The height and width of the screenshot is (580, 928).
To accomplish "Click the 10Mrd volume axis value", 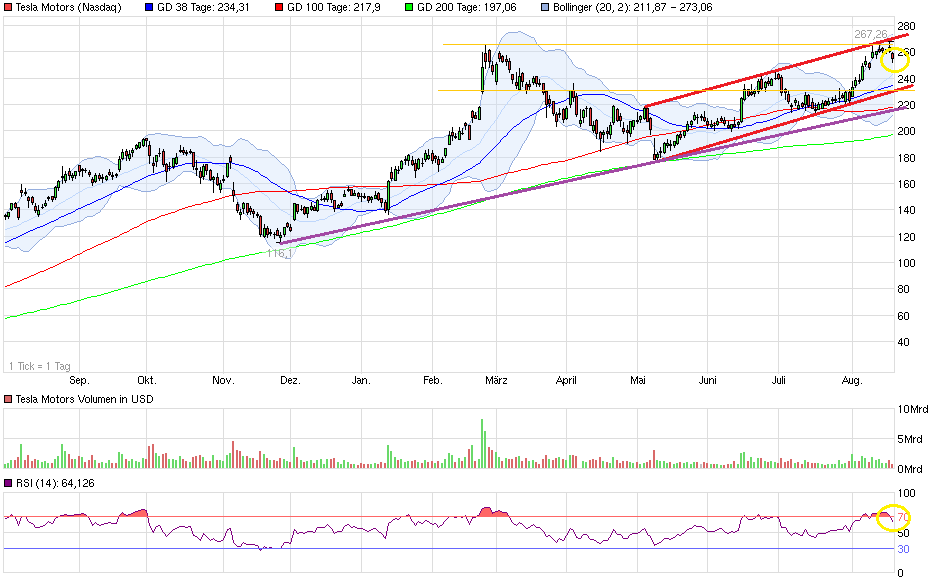I will pos(913,410).
